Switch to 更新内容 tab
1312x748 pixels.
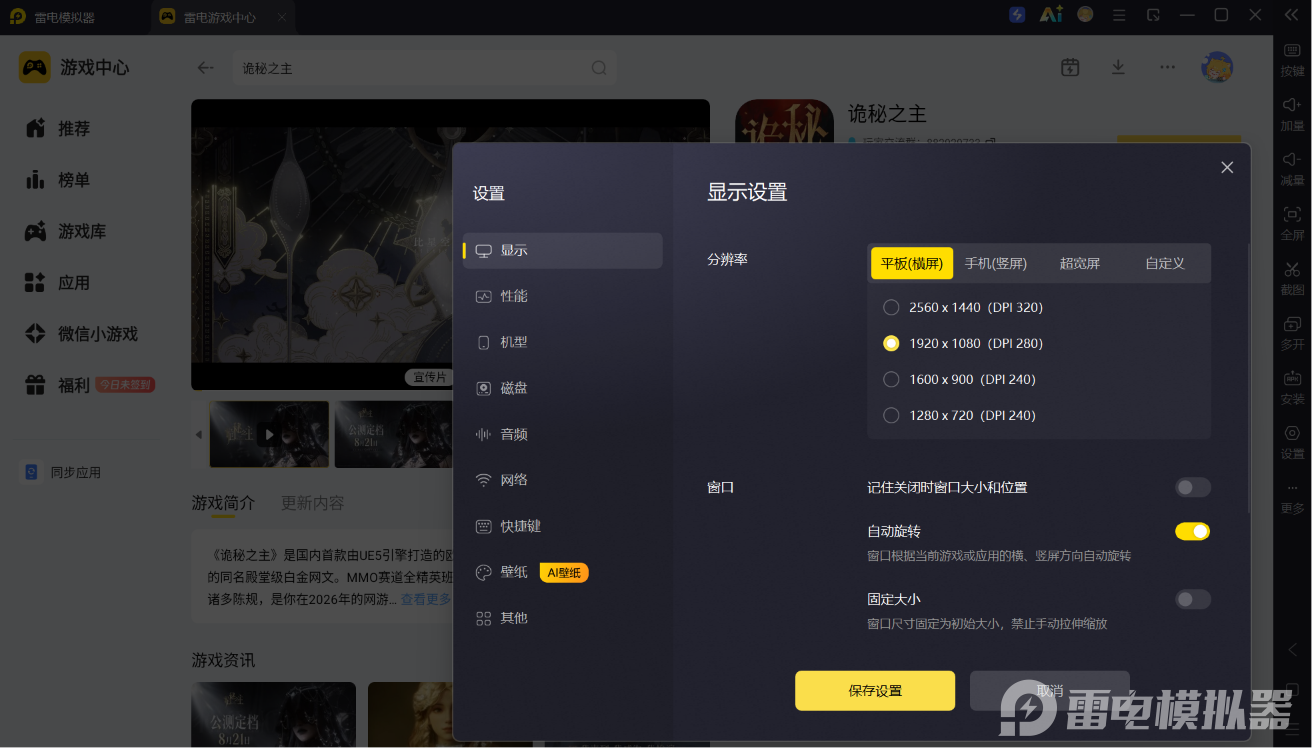(x=312, y=503)
